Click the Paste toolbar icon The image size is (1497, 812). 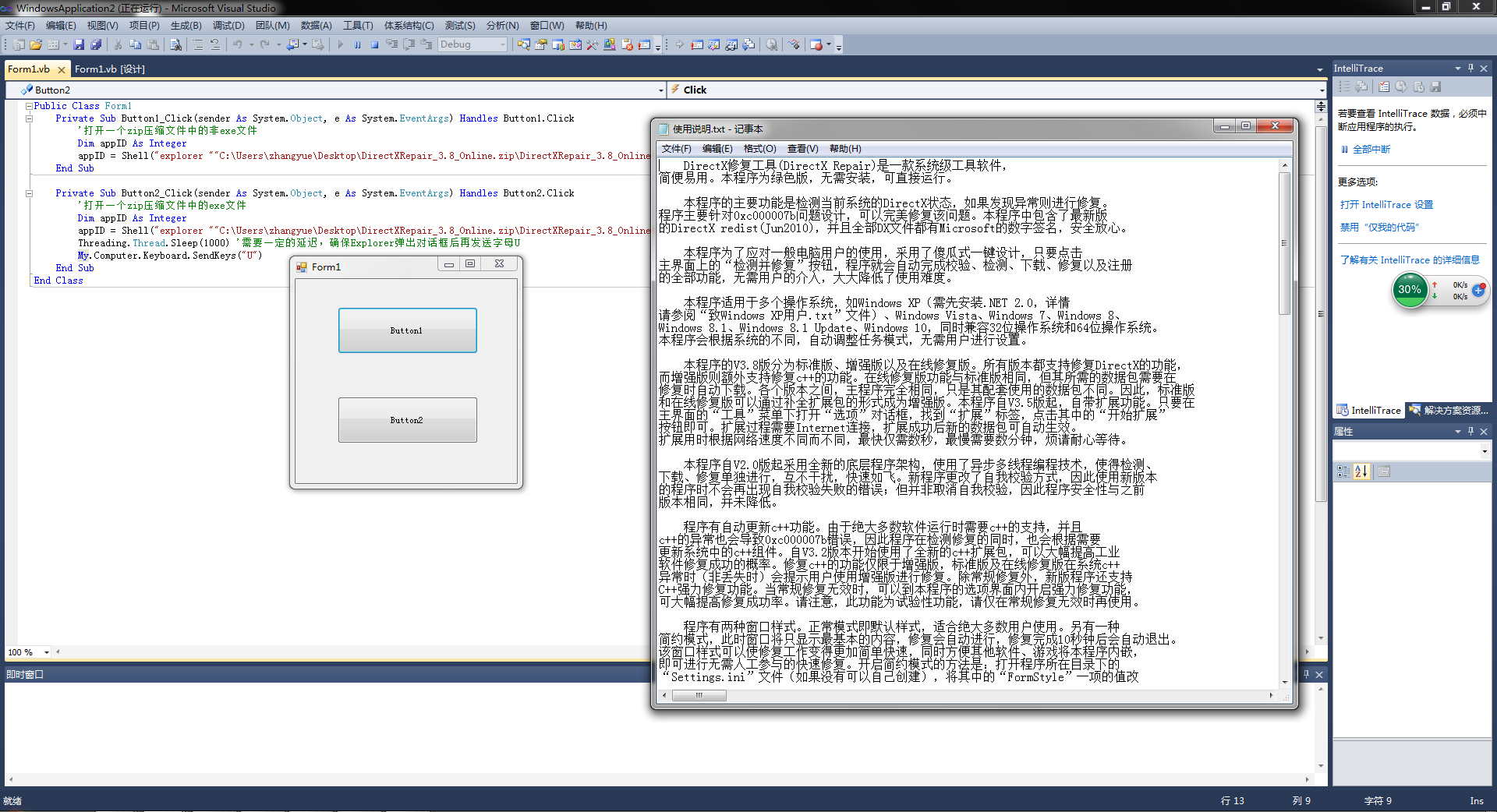[153, 44]
